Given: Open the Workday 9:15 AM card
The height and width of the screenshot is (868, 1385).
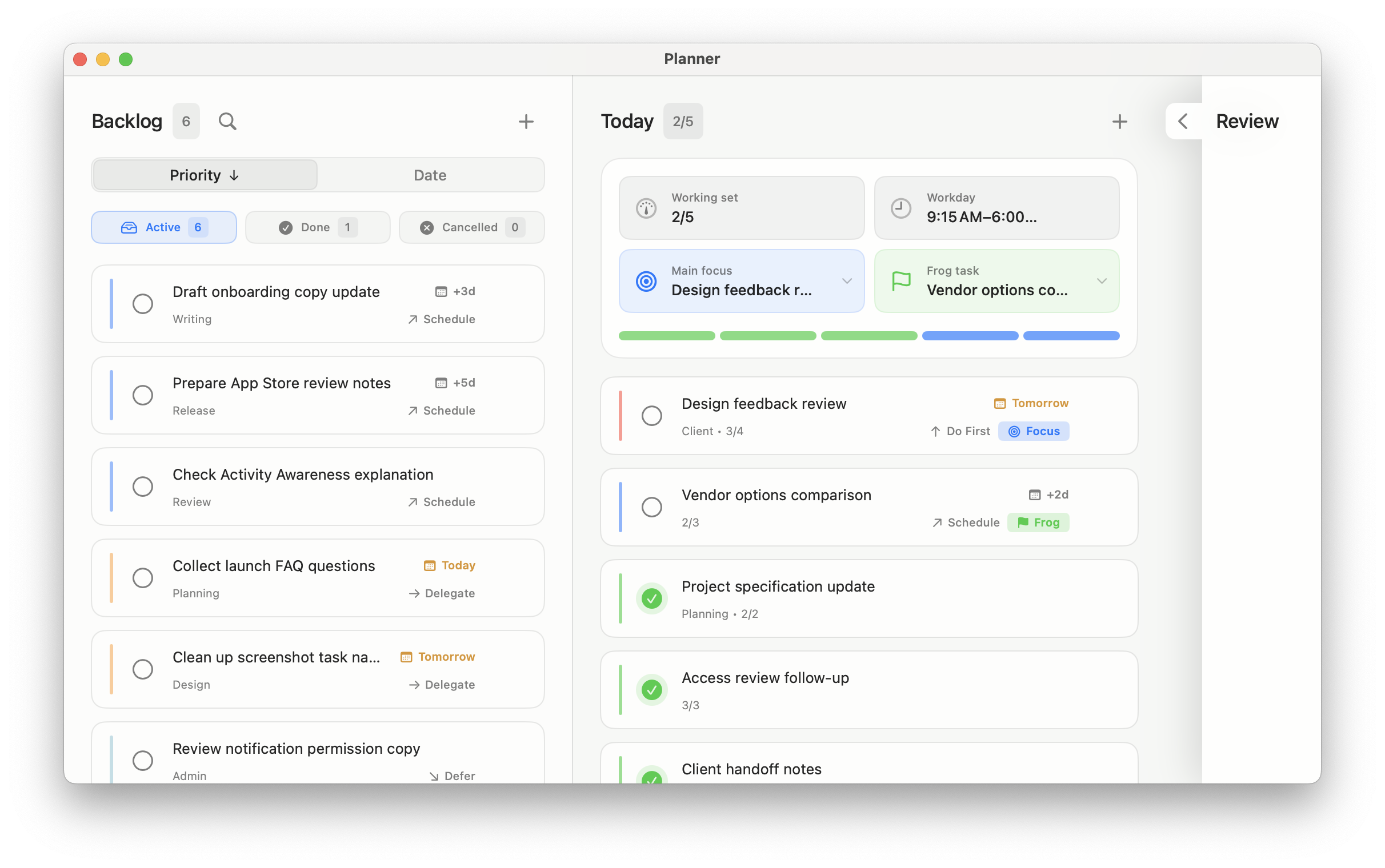Looking at the screenshot, I should pyautogui.click(x=996, y=208).
